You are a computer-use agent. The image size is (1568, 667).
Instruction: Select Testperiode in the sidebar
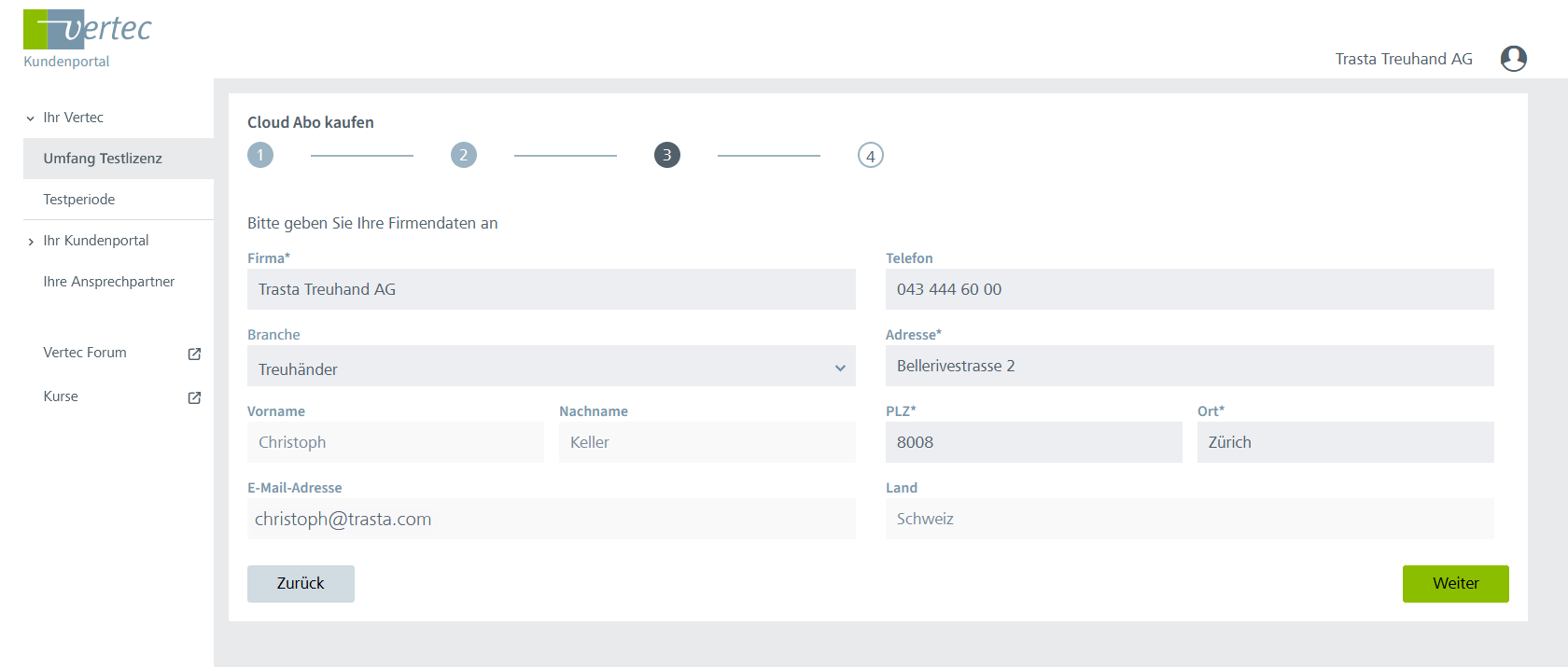coord(79,200)
